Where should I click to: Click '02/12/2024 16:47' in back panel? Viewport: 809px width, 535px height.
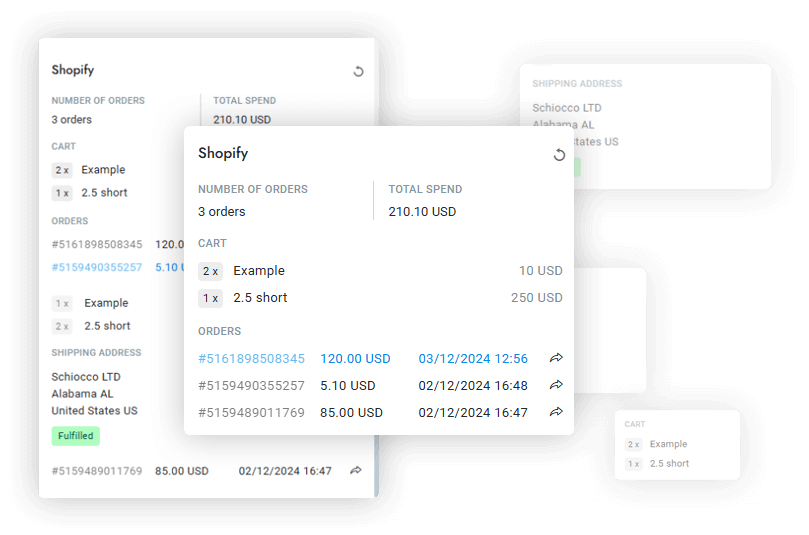pyautogui.click(x=285, y=471)
